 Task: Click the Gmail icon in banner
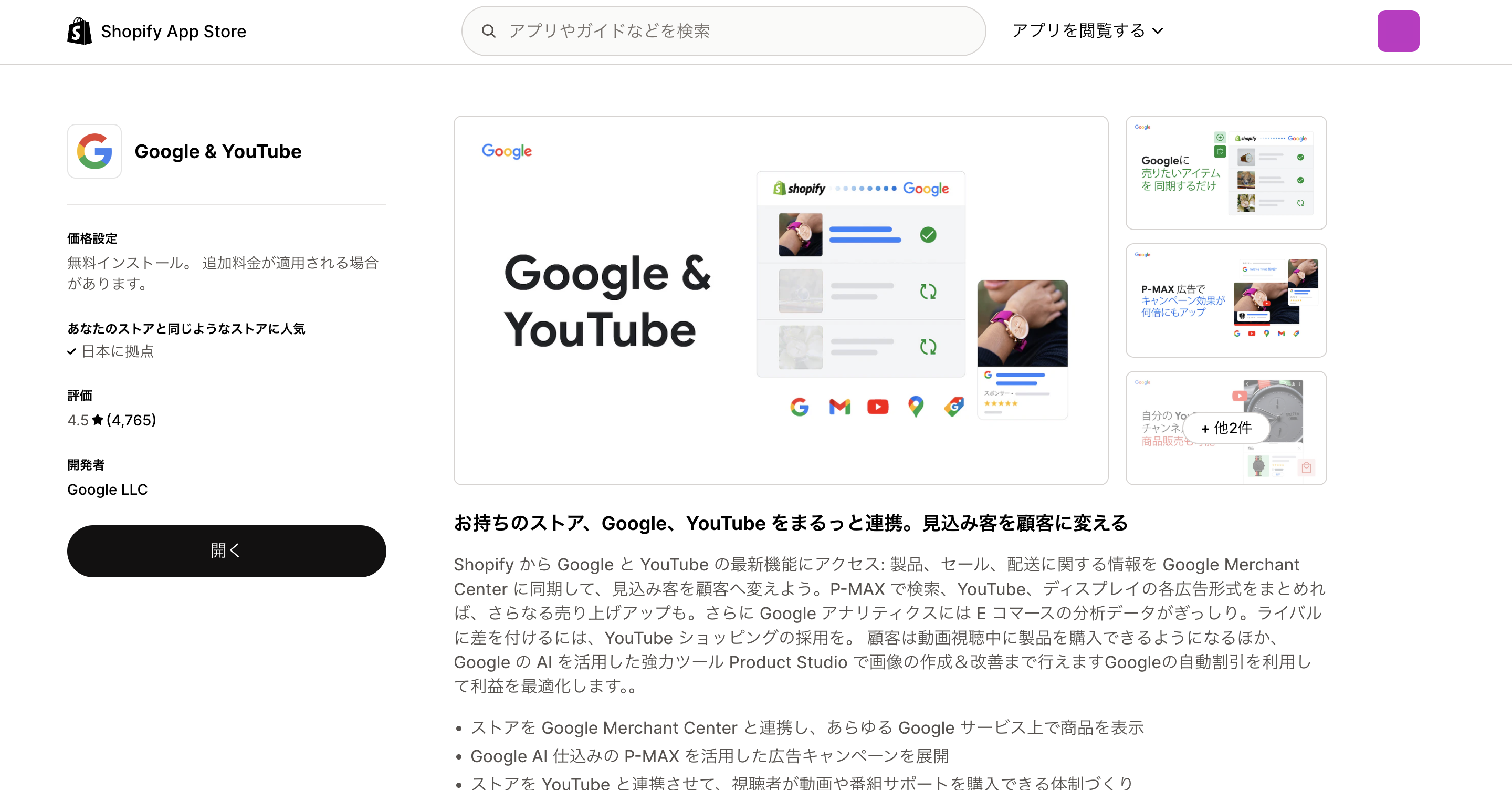[x=839, y=407]
